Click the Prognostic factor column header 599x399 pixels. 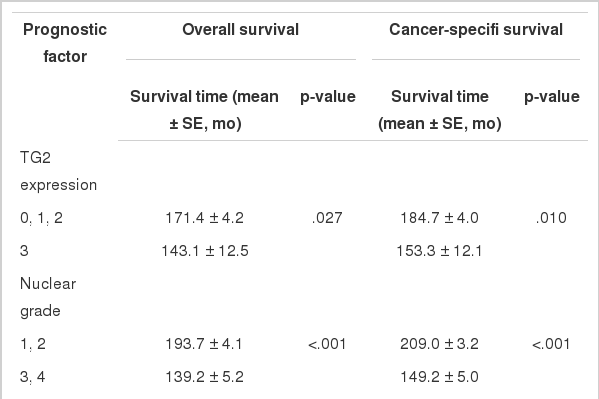65,43
